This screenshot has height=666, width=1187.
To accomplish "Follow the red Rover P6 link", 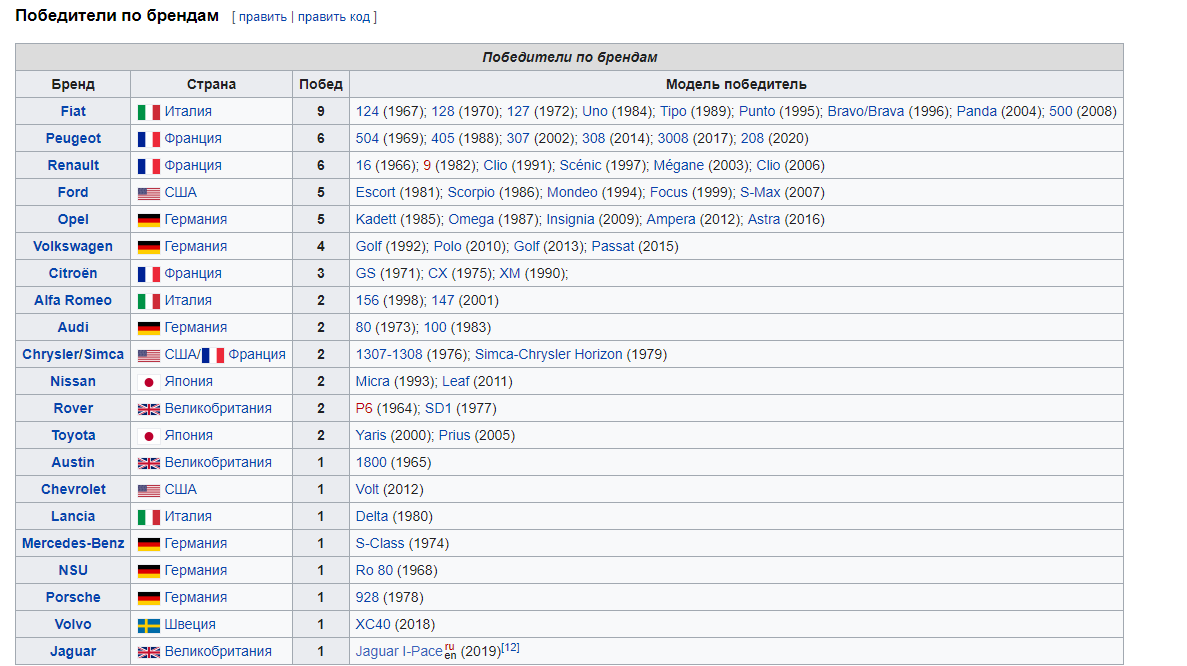I will coord(364,409).
